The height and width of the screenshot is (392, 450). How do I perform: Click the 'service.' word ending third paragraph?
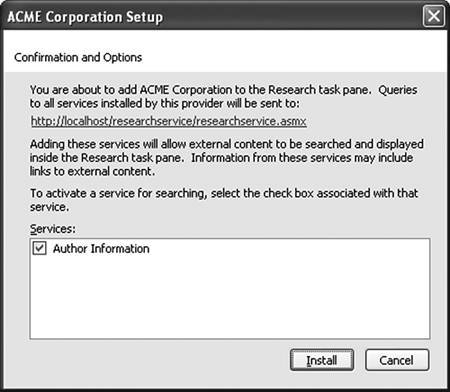click(49, 207)
